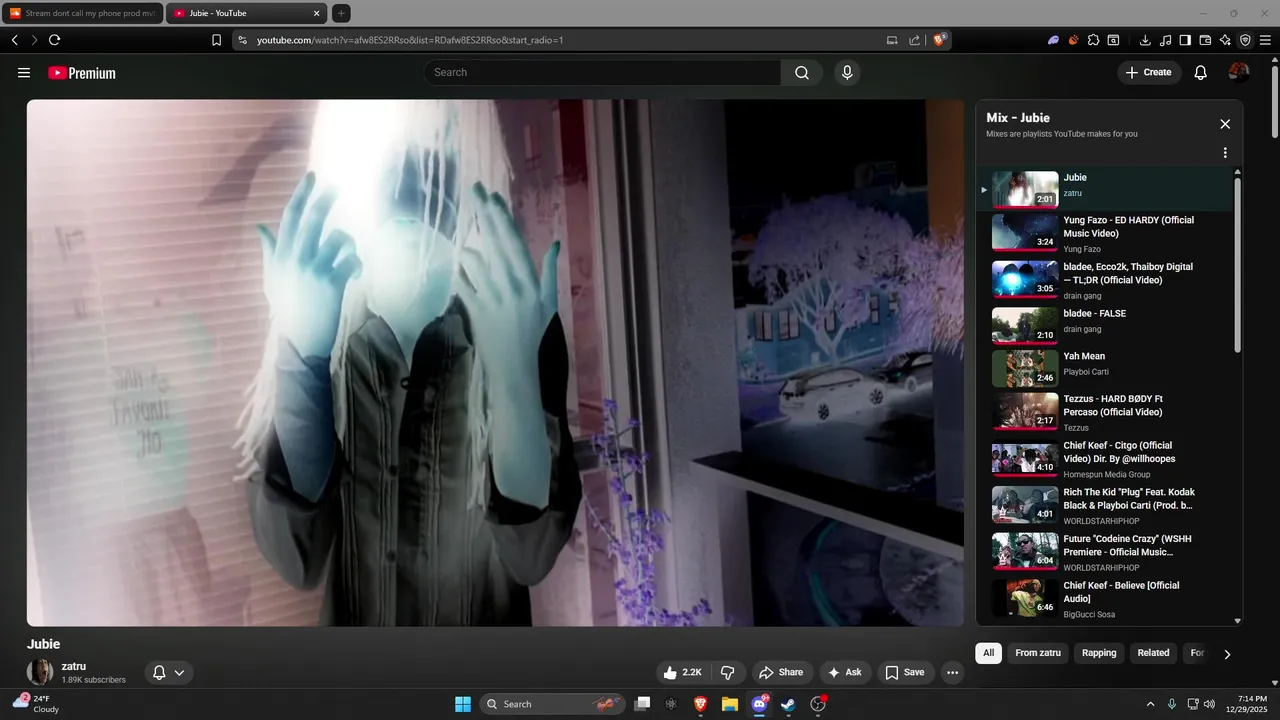Screen dimensions: 1280x720
Task: Open more actions ellipsis below video
Action: click(x=952, y=672)
